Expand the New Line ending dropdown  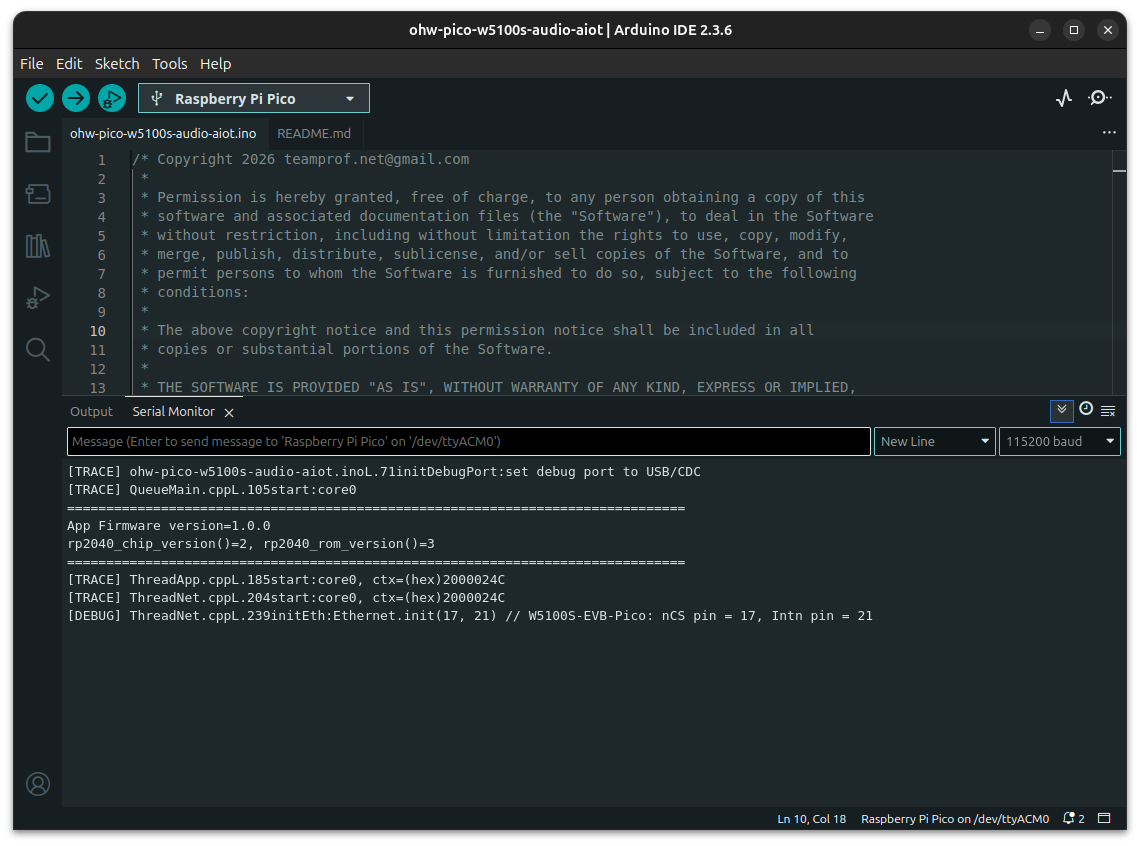click(x=934, y=441)
